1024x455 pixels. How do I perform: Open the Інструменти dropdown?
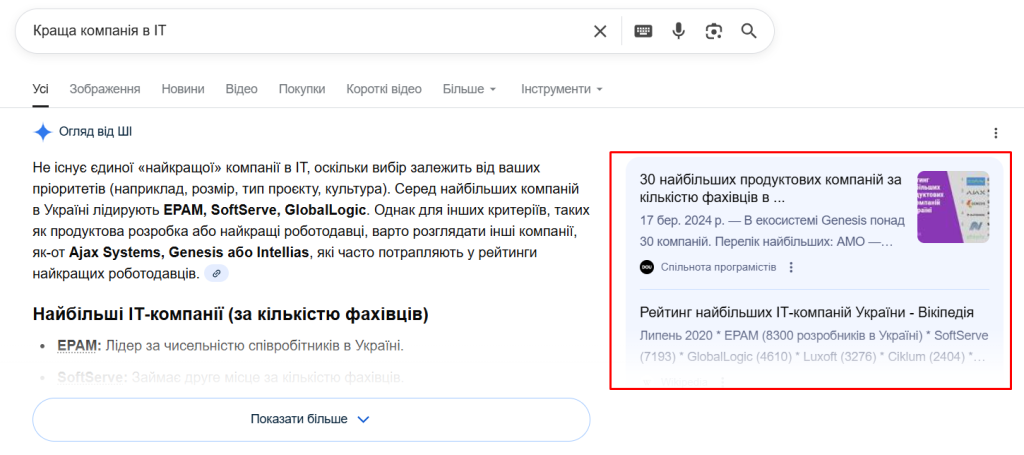[x=561, y=89]
